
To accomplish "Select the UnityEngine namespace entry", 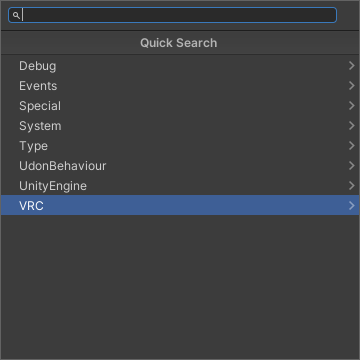I will (180, 186).
